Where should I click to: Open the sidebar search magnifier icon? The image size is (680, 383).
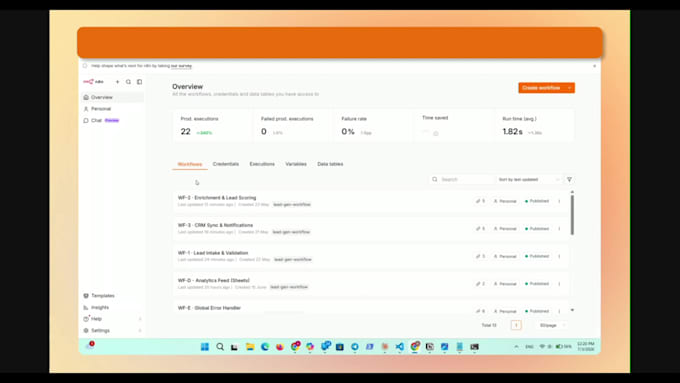[128, 82]
